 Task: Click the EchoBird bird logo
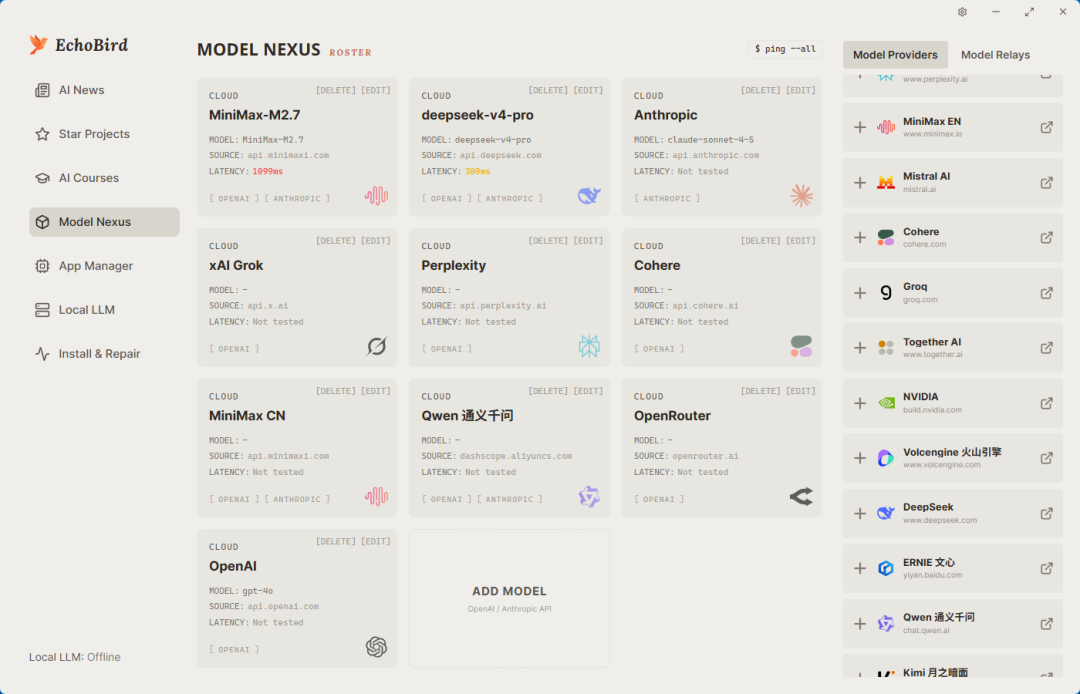pos(39,45)
